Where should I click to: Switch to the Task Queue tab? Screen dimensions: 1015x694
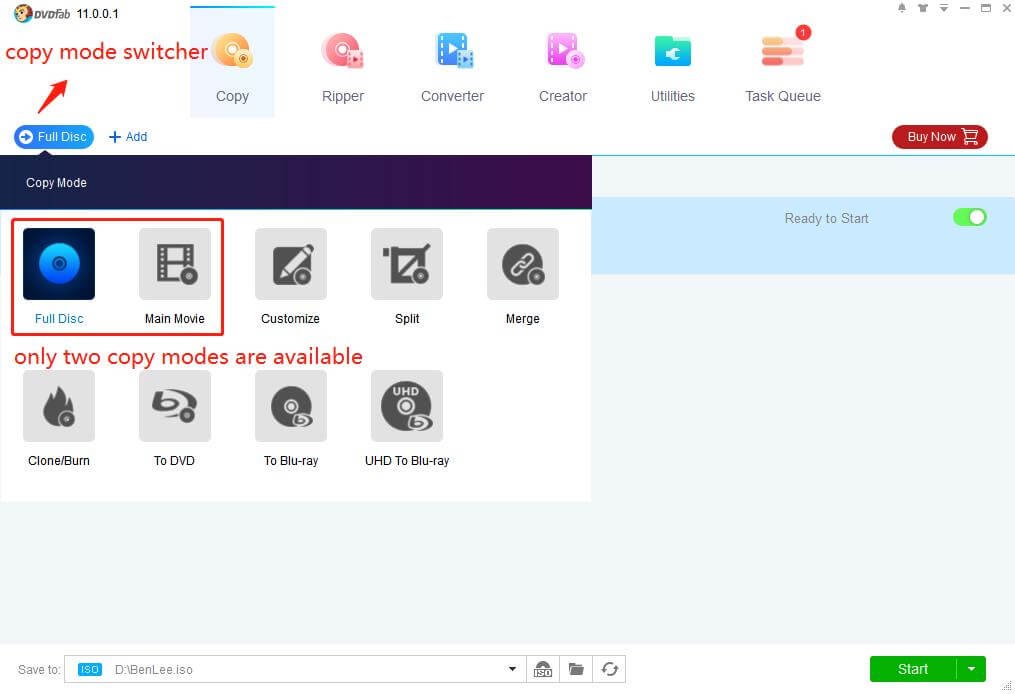coord(781,63)
